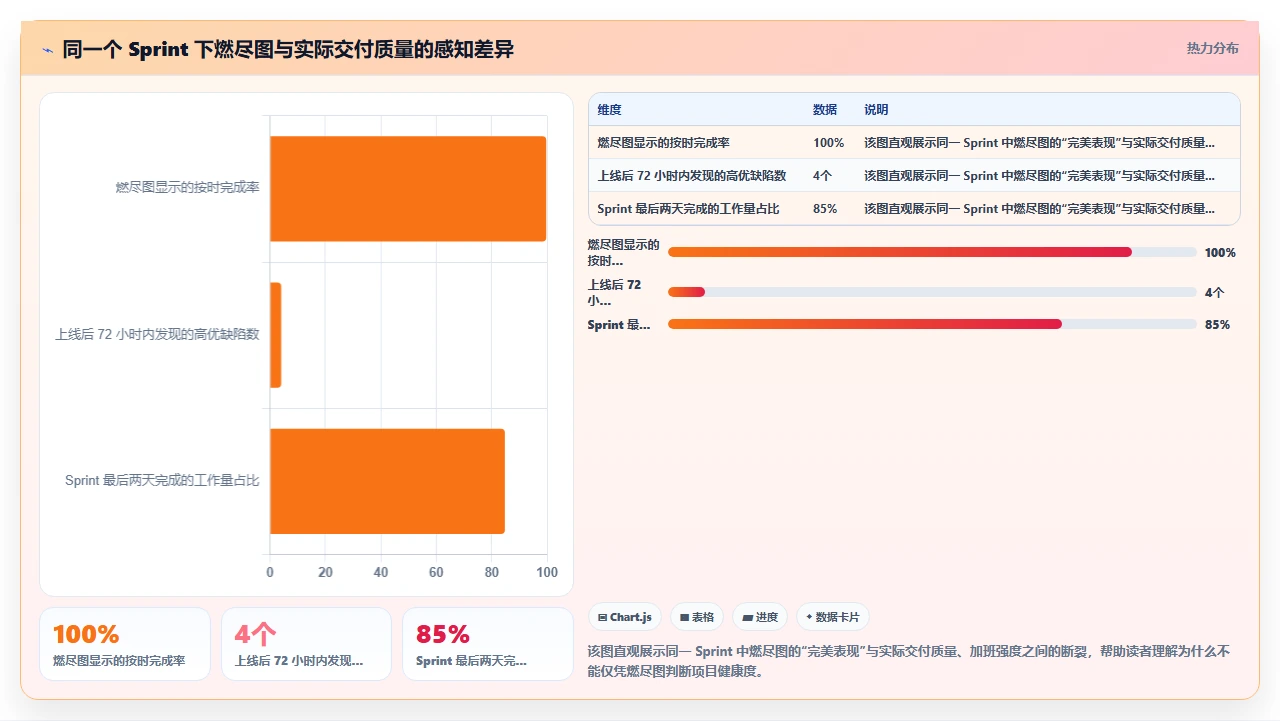Click the 100% value beside the progress bar
This screenshot has width=1280, height=721.
[1220, 252]
